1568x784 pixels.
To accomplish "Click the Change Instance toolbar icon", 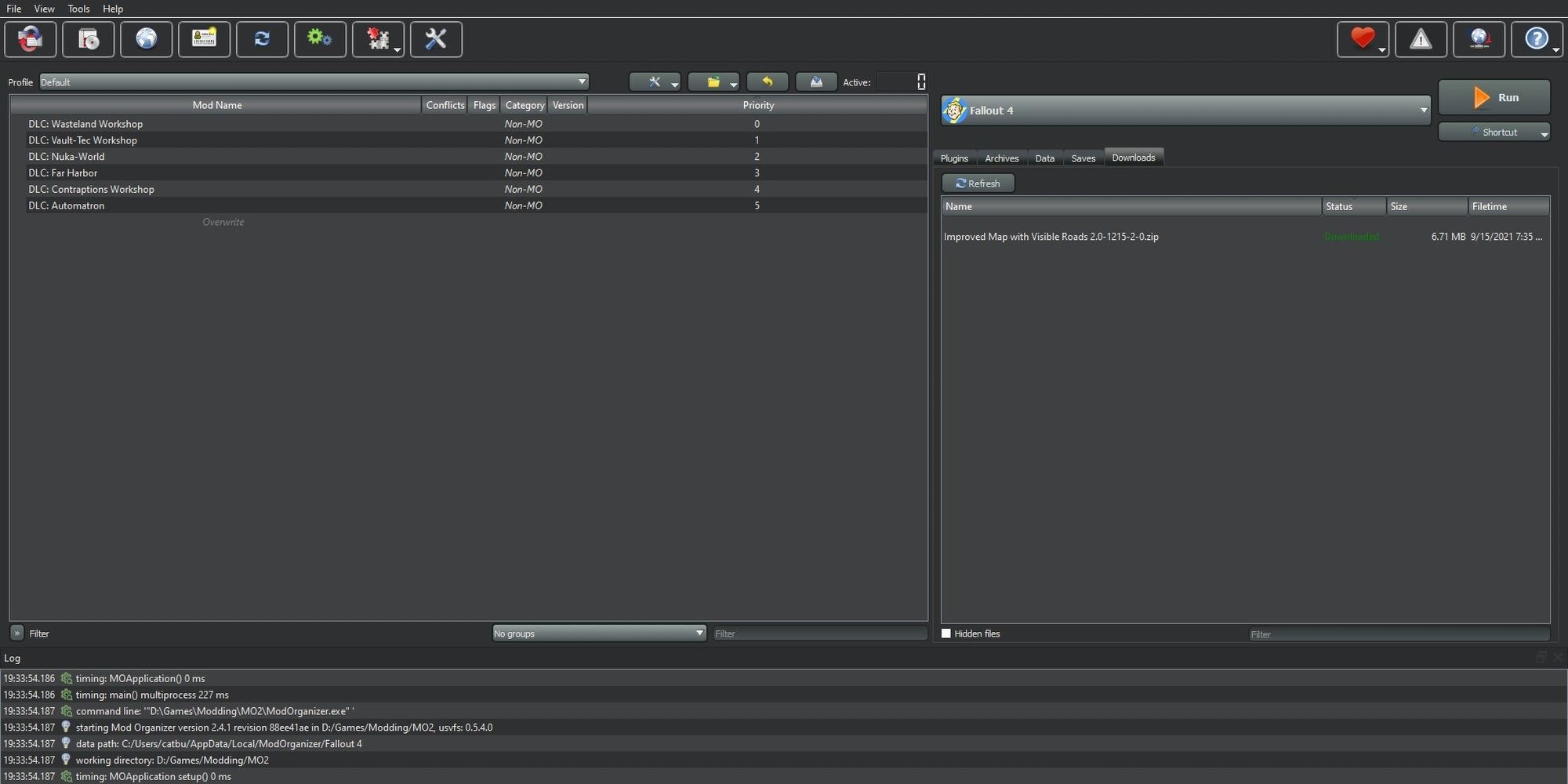I will tap(31, 39).
